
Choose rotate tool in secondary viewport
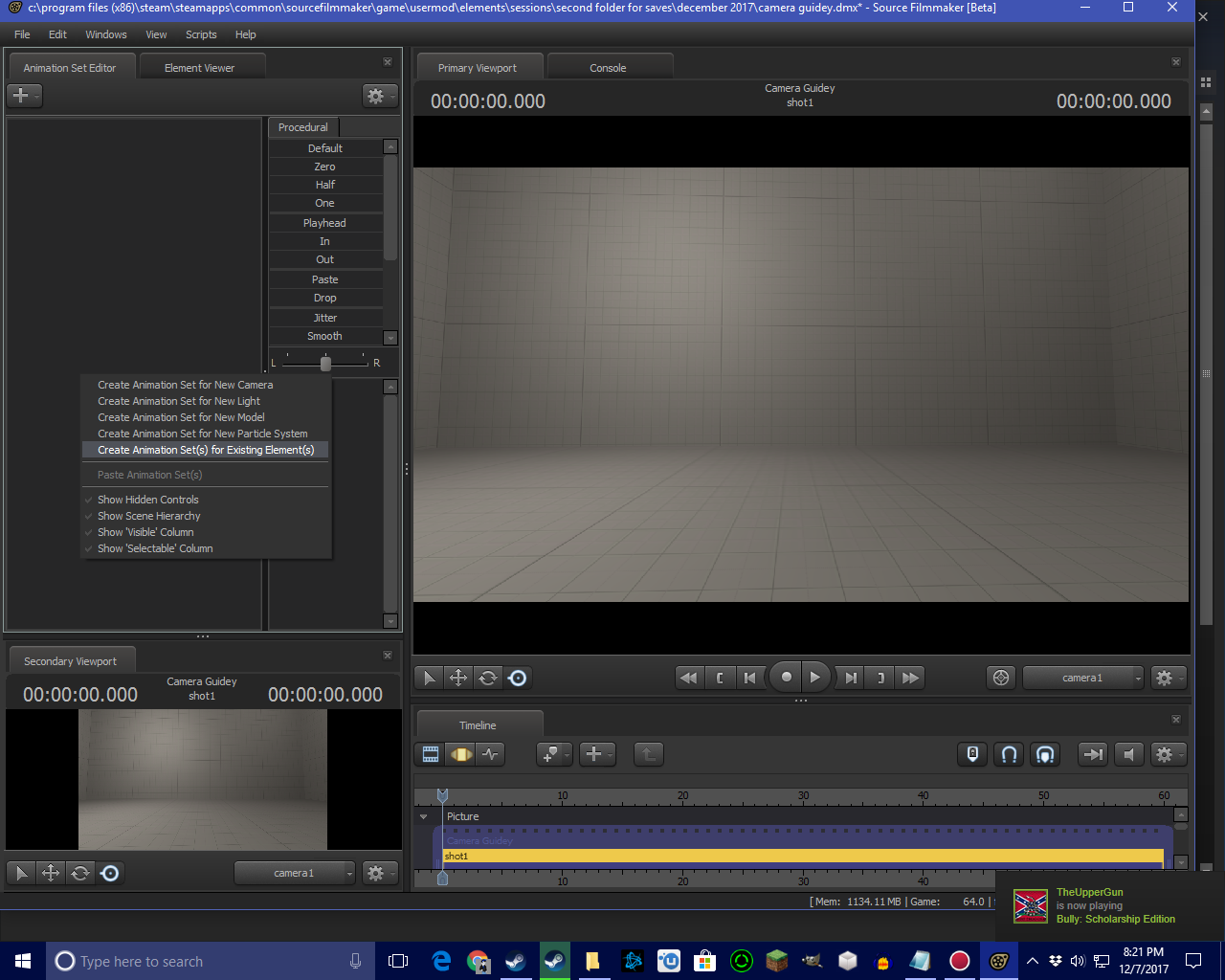click(x=80, y=873)
